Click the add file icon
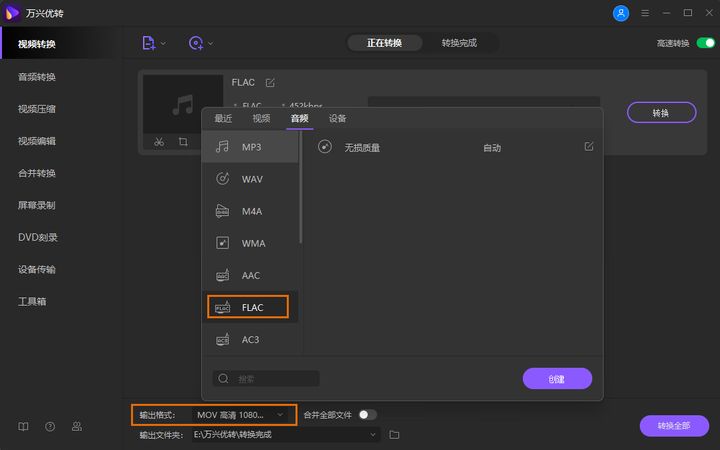720x450 pixels. [x=148, y=43]
